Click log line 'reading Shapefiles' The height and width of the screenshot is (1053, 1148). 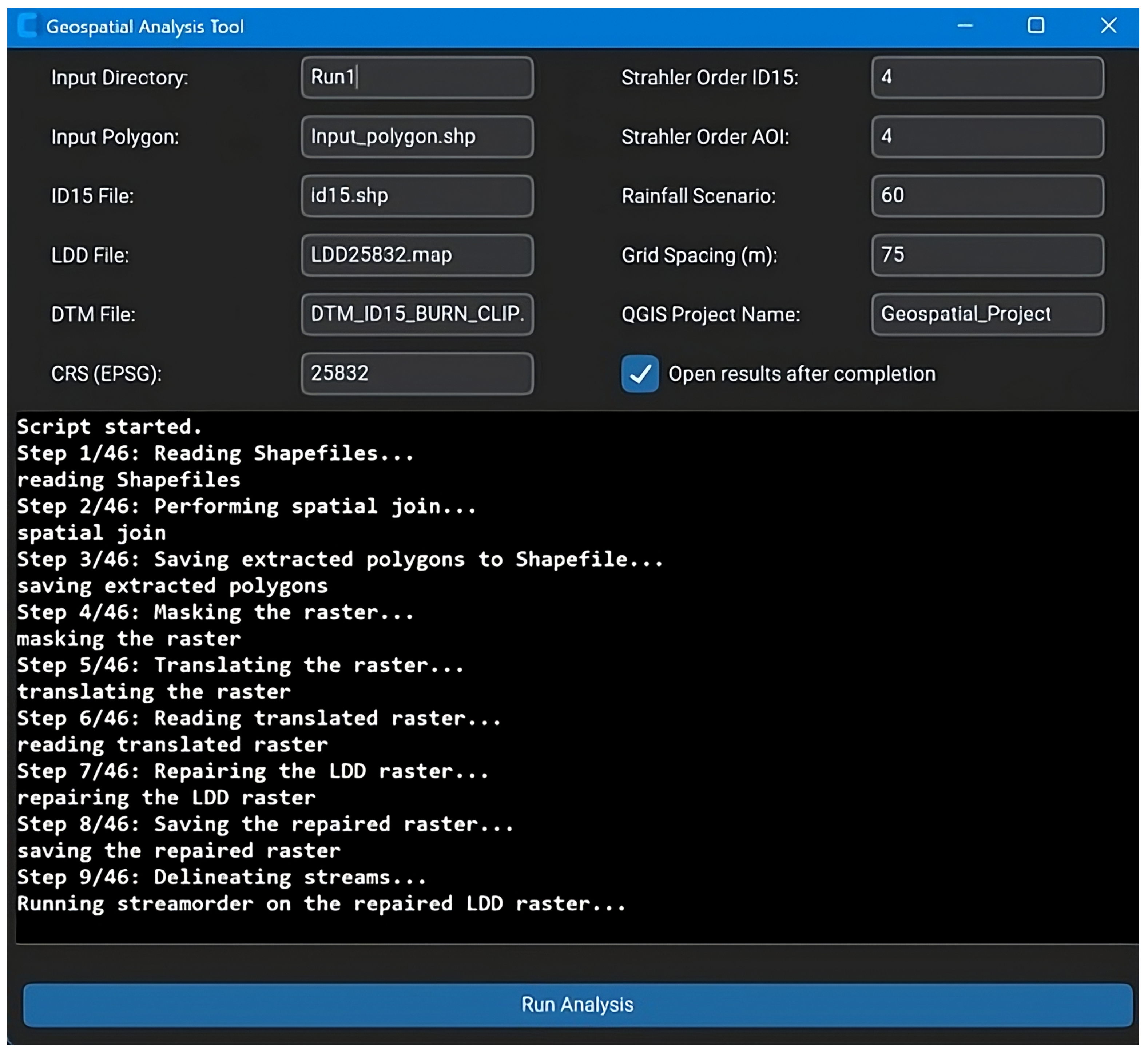click(x=129, y=480)
